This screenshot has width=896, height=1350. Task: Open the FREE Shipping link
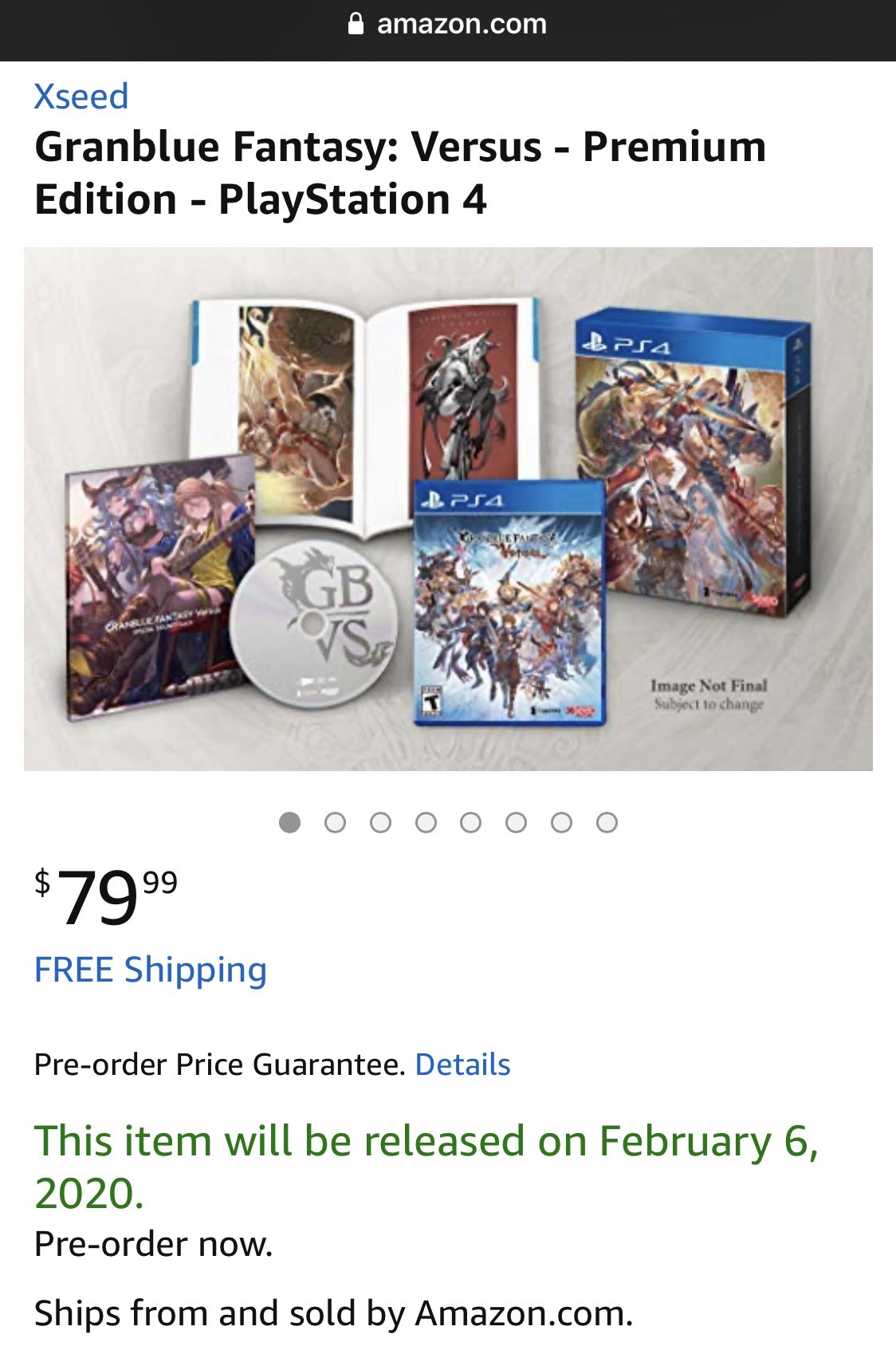[151, 970]
